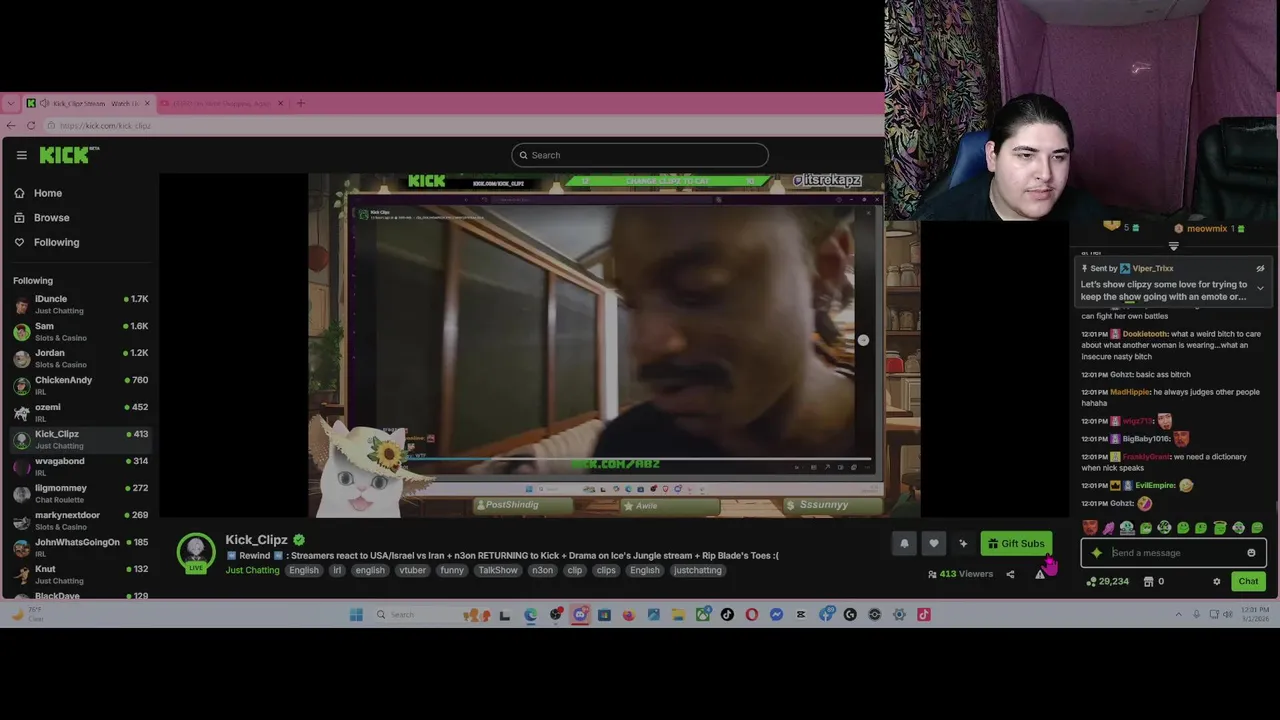Click the heart follow button

click(934, 543)
